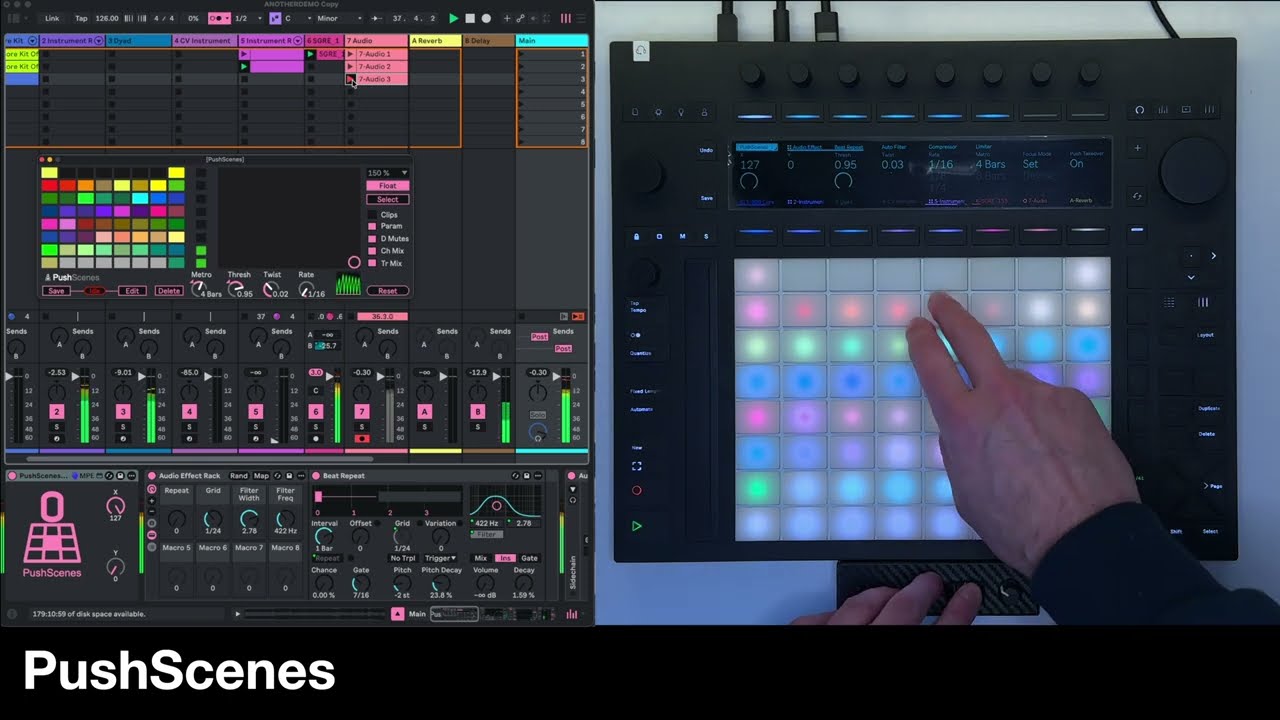Screen dimensions: 1280x720
Task: Launch the 7-Audio 3 clip
Action: (x=350, y=79)
